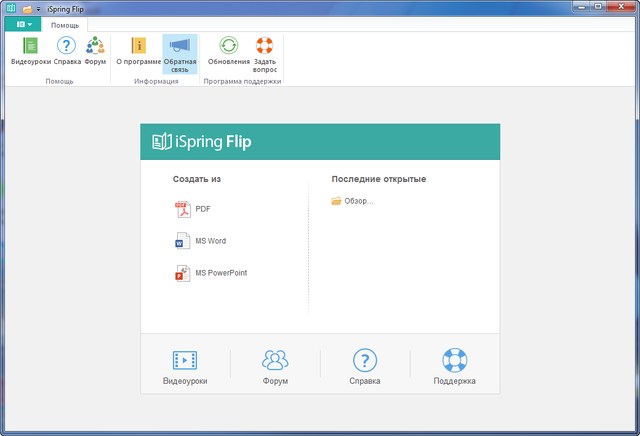The image size is (640, 436).
Task: Minimize the iSpring Flip window
Action: point(581,7)
